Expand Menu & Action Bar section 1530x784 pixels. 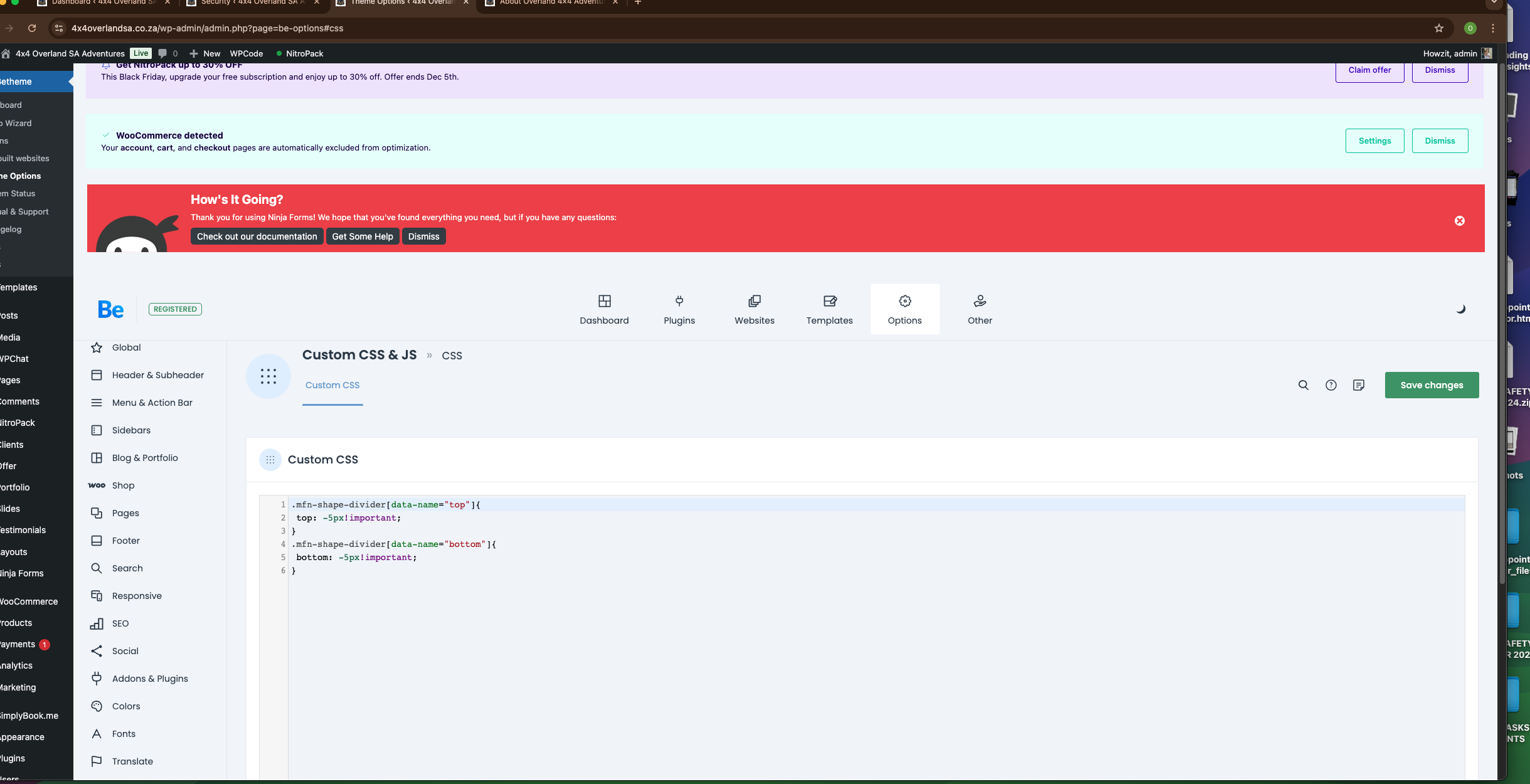click(152, 403)
